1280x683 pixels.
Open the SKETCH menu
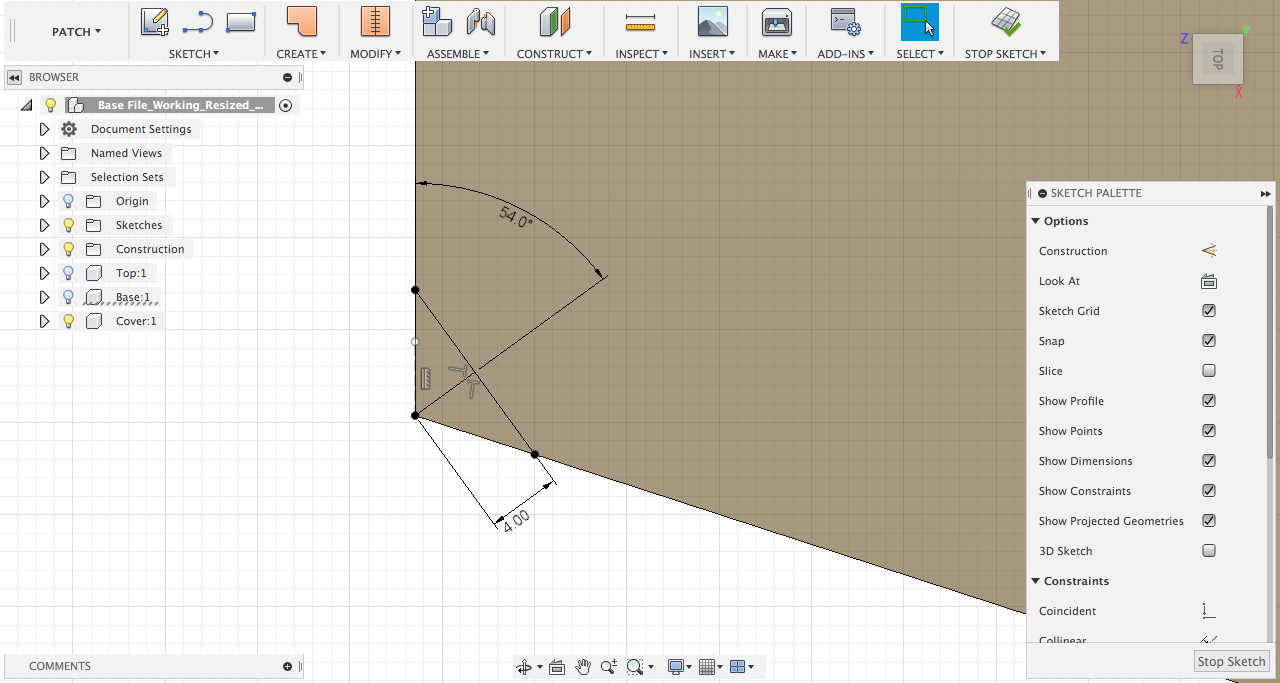click(x=194, y=54)
